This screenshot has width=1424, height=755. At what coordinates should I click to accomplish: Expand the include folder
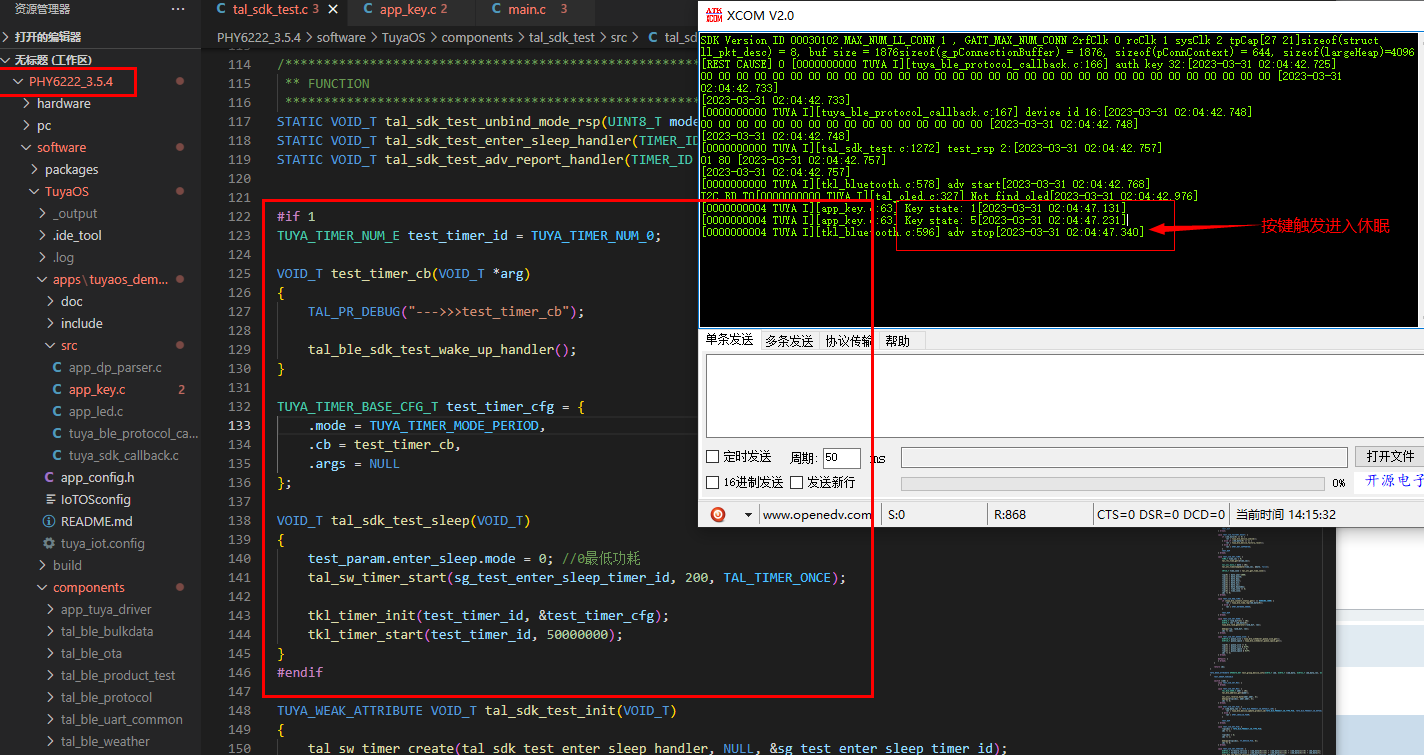[50, 323]
